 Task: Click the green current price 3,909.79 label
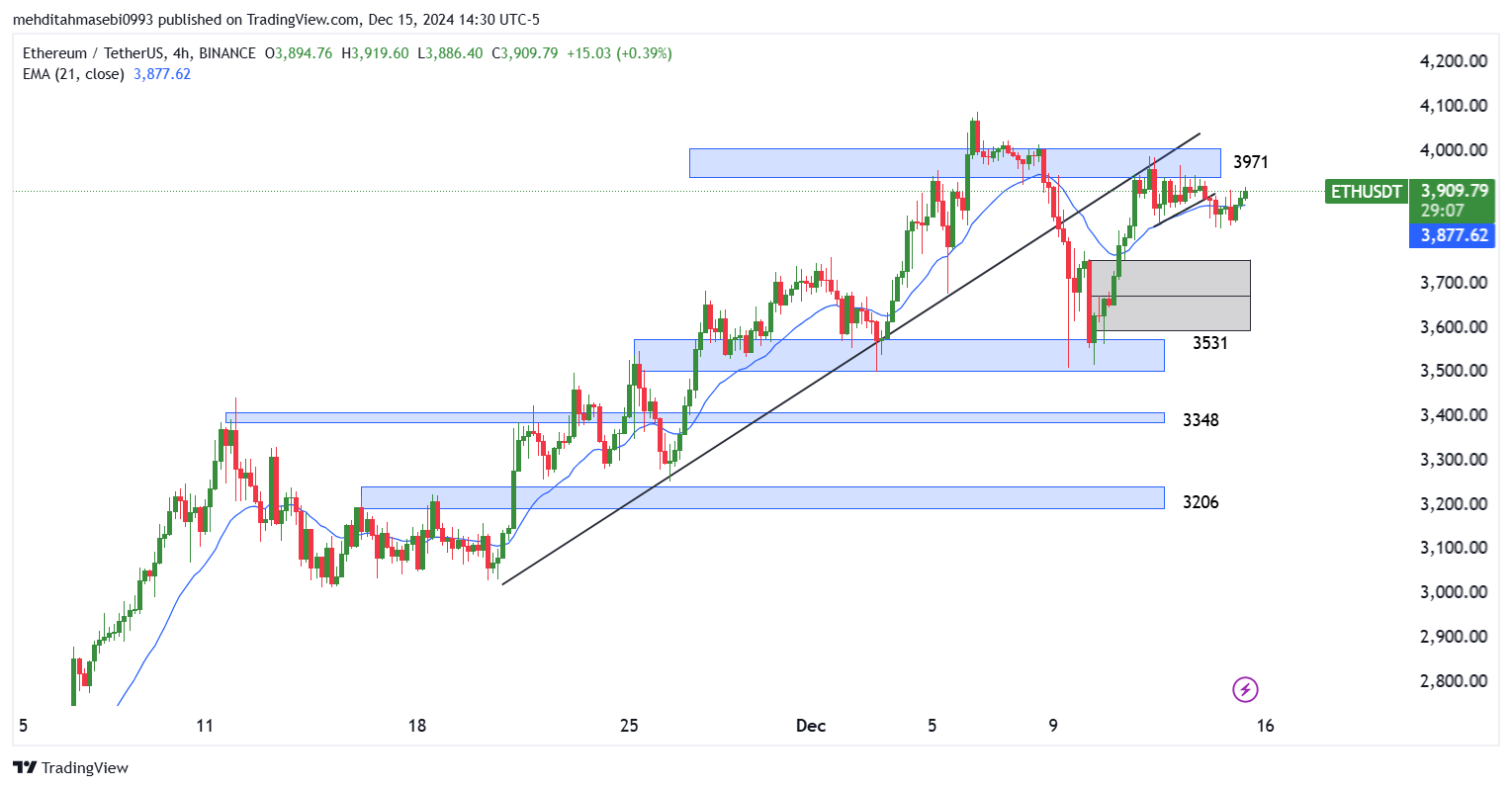[x=1454, y=190]
